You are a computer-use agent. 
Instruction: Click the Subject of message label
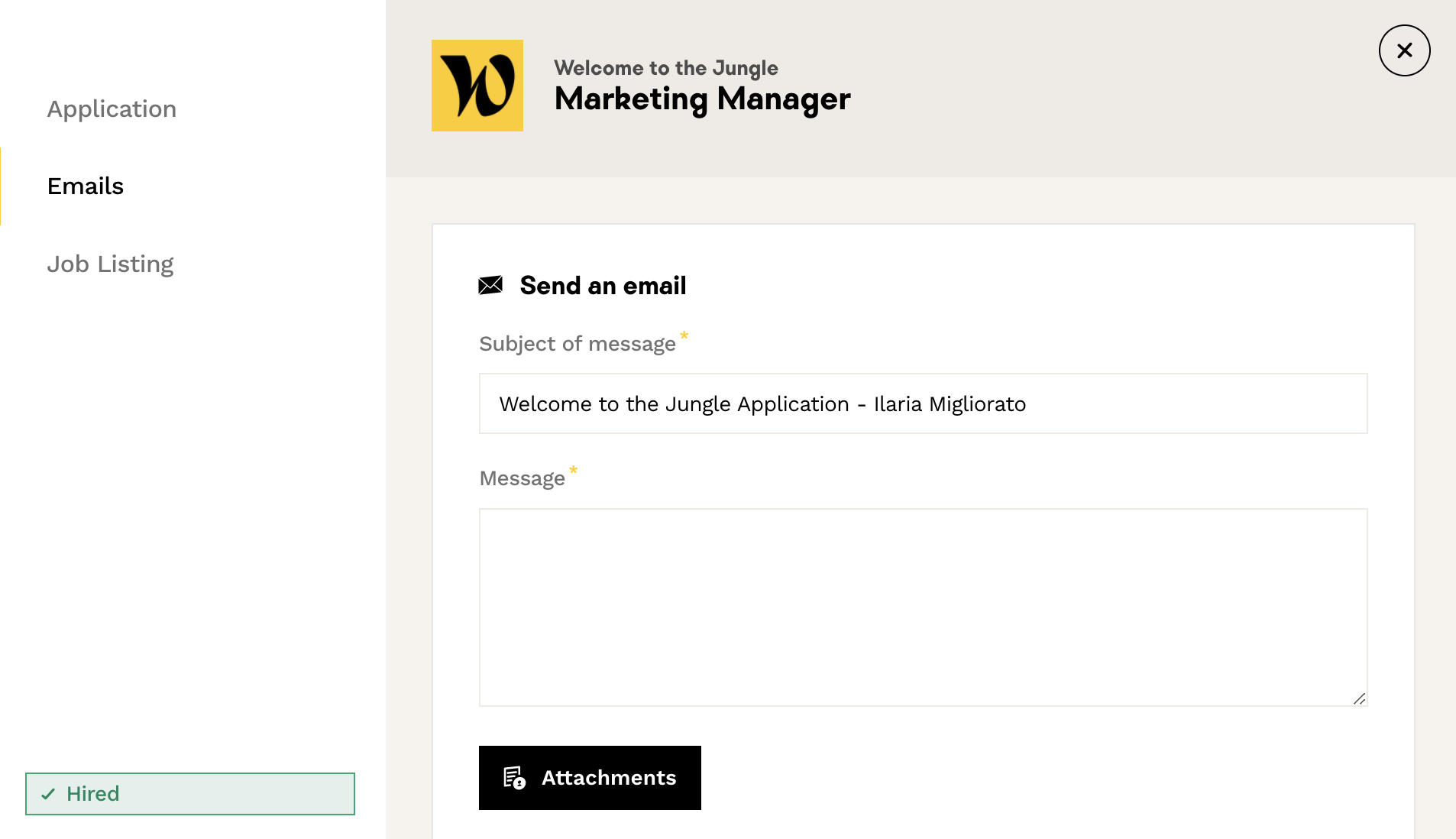(x=577, y=344)
